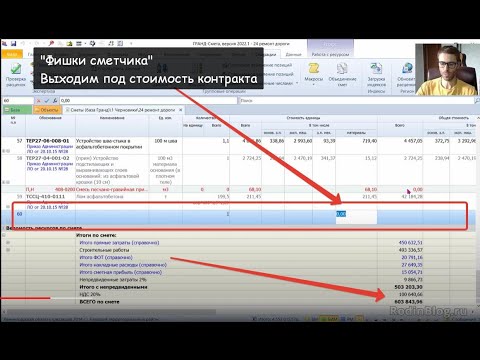Switch to the orange Объекты tab
480x360 pixels.
[x=47, y=110]
